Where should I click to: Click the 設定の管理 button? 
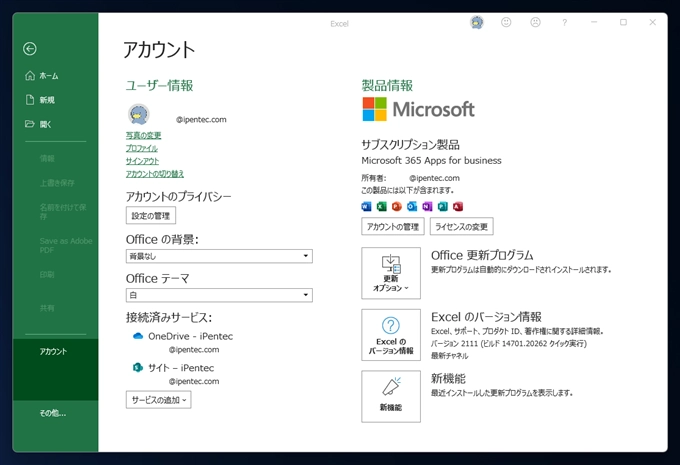click(x=151, y=216)
